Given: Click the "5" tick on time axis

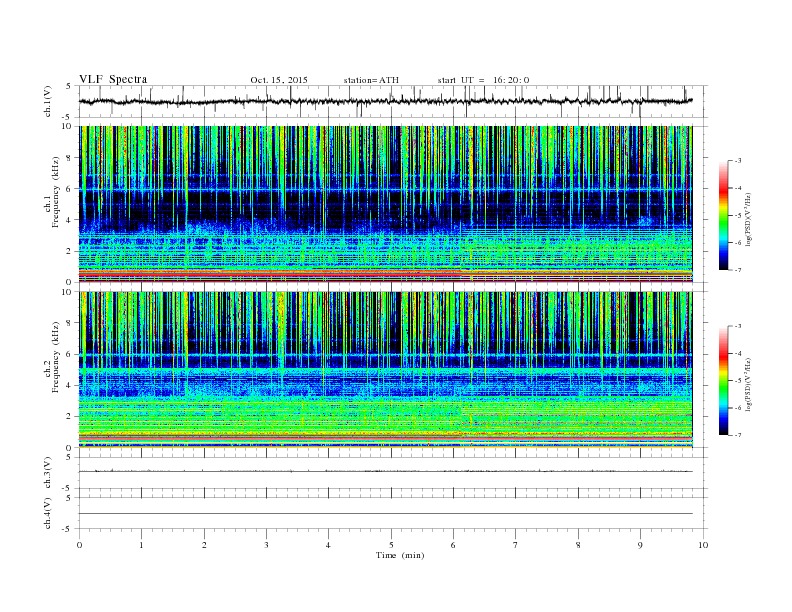Looking at the screenshot, I should 391,545.
